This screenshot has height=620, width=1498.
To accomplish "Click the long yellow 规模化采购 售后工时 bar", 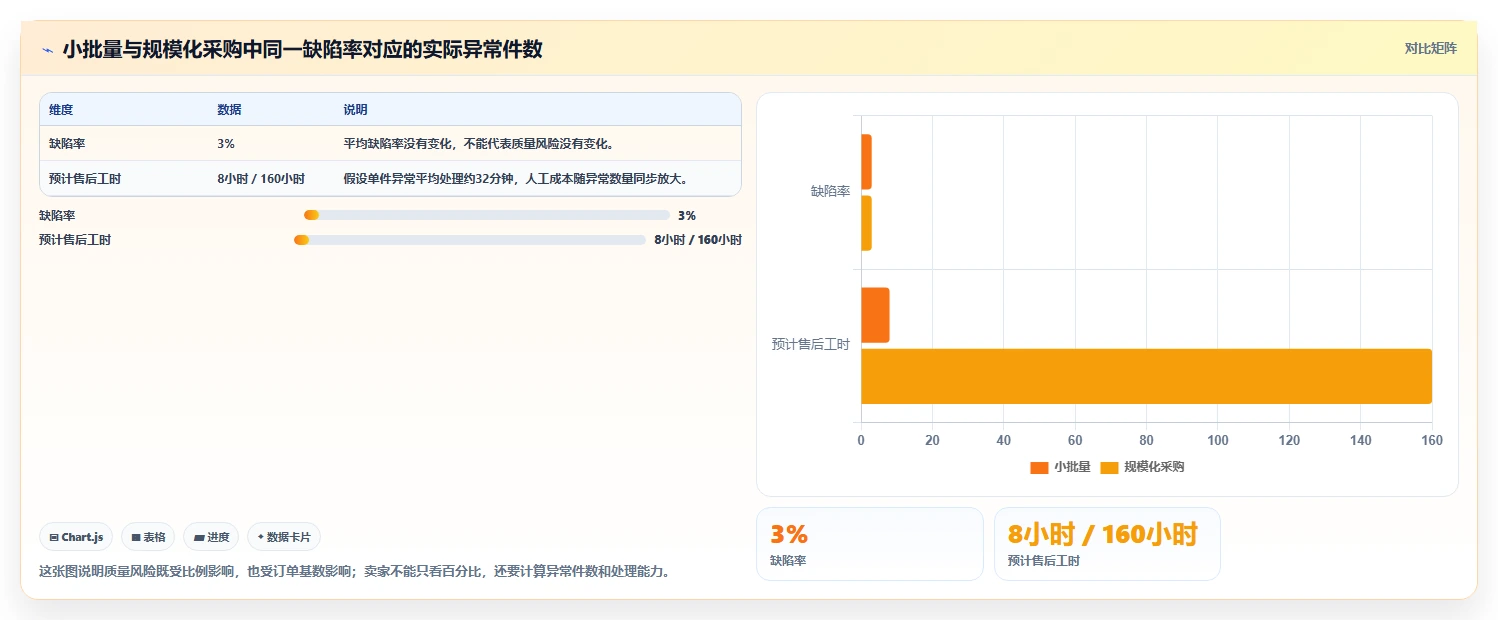I will (1146, 376).
